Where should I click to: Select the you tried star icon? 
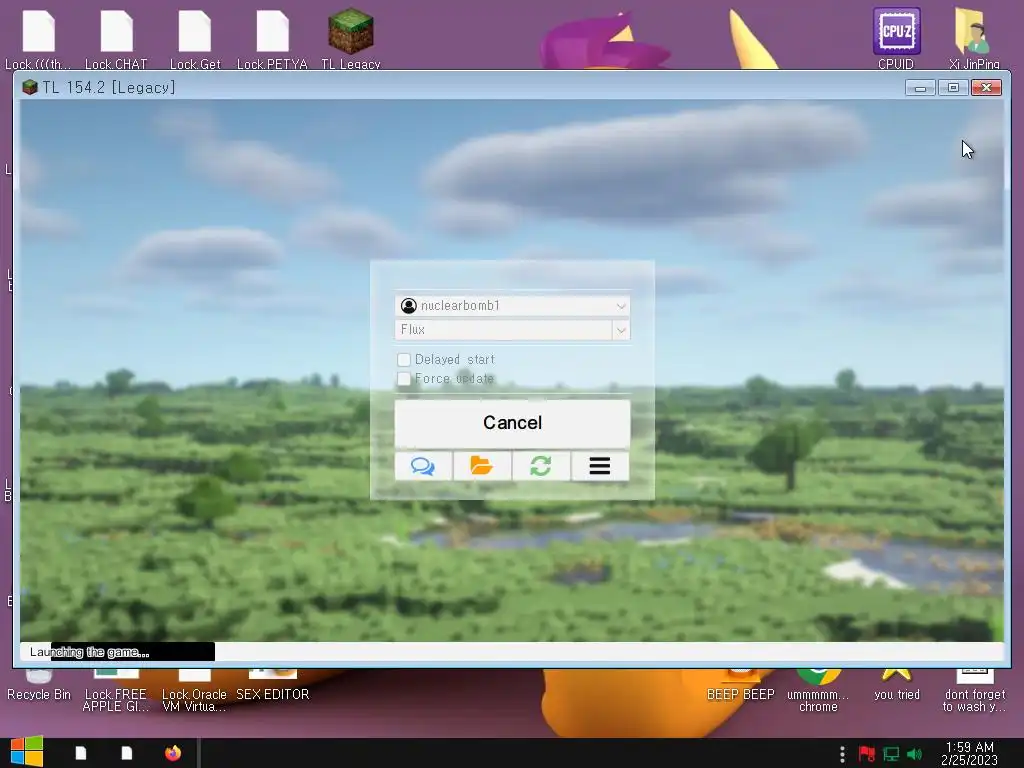897,687
